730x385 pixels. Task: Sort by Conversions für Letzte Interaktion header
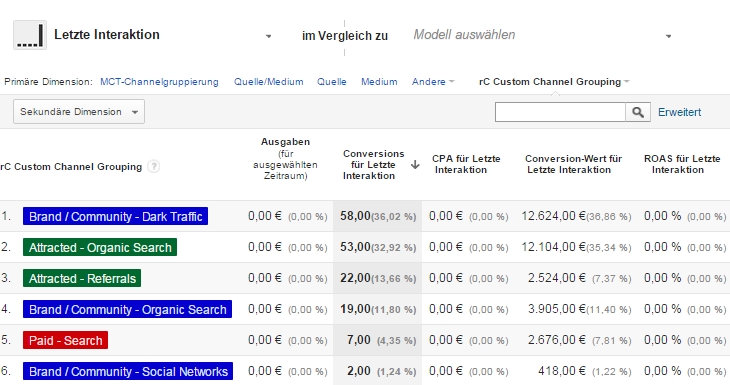click(x=373, y=165)
